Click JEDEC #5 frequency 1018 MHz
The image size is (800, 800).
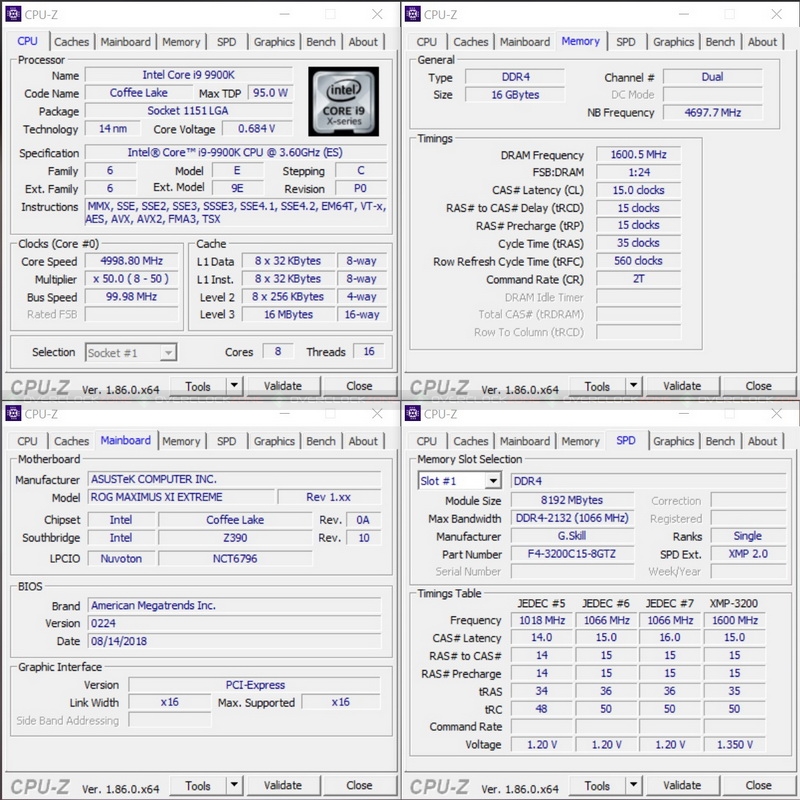click(542, 620)
